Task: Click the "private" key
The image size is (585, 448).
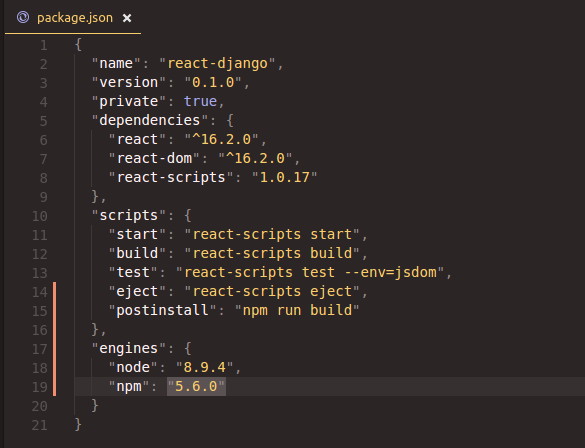Action: click(x=128, y=101)
